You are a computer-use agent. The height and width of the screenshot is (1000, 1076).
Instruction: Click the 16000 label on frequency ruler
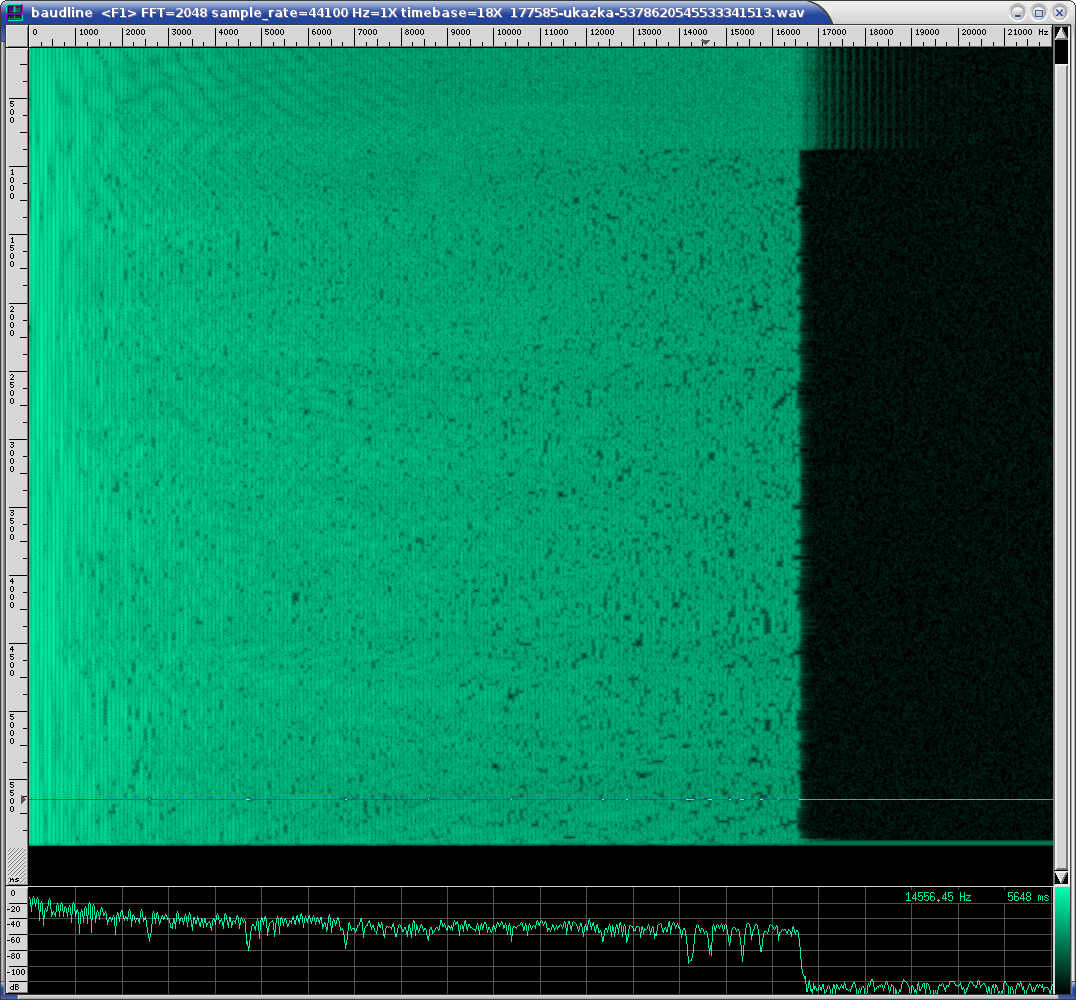pos(788,32)
